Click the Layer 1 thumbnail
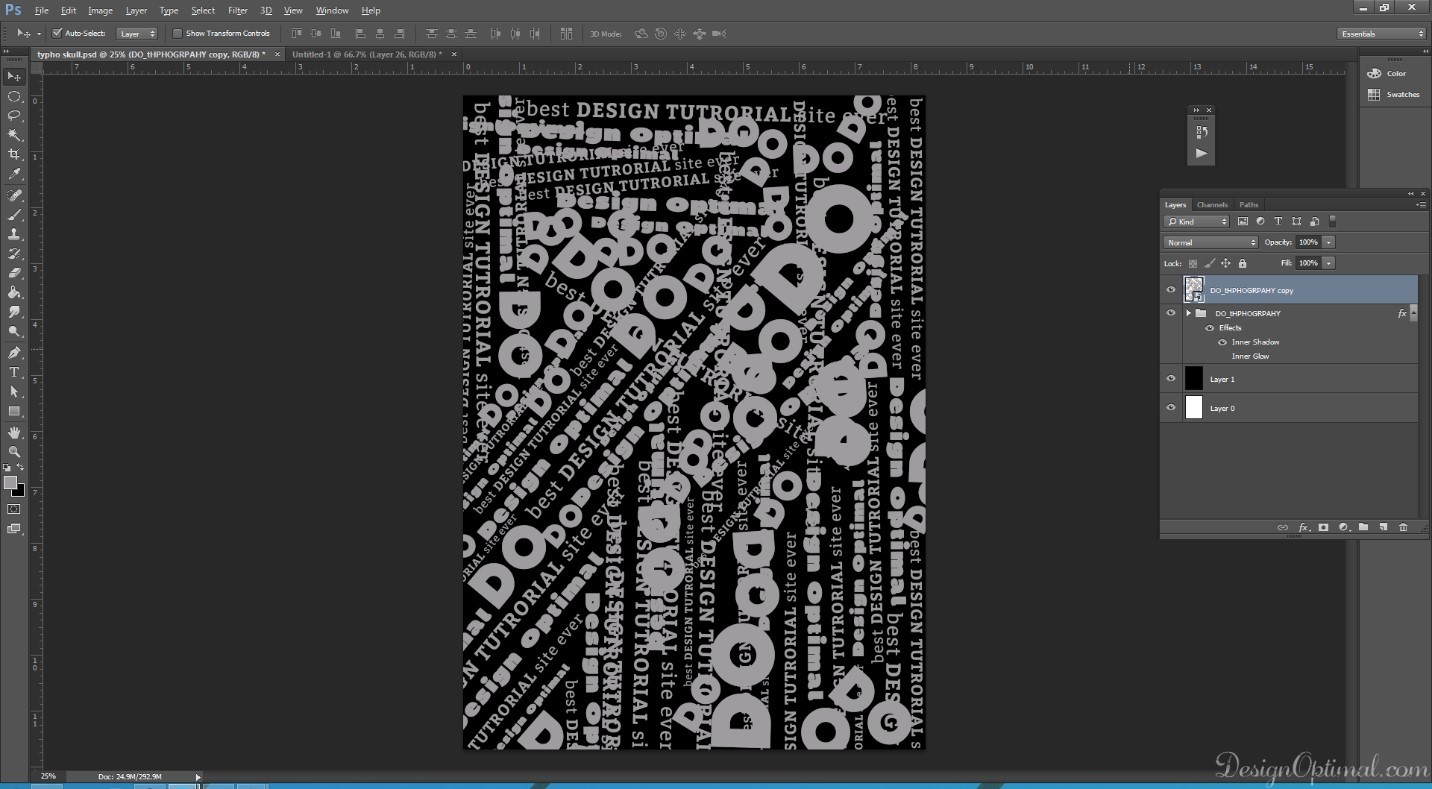 [1194, 379]
